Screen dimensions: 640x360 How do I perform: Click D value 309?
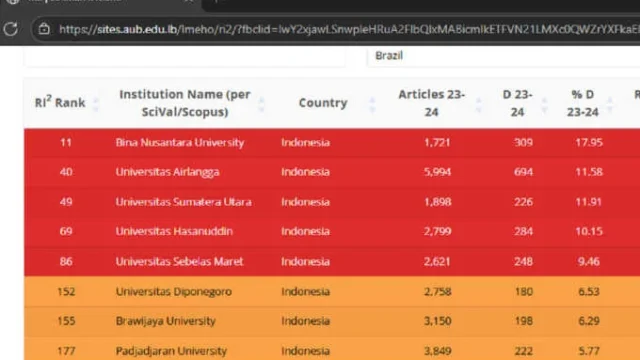[x=523, y=142]
